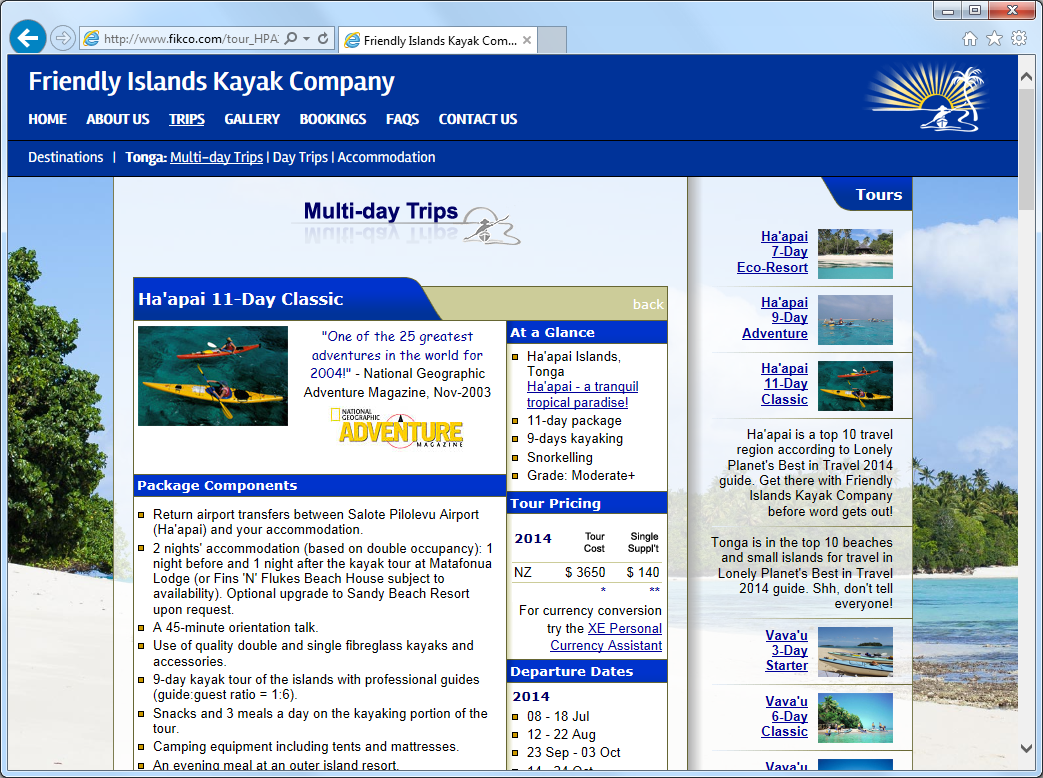Open the GALLERY menu item
1043x778 pixels.
[252, 119]
